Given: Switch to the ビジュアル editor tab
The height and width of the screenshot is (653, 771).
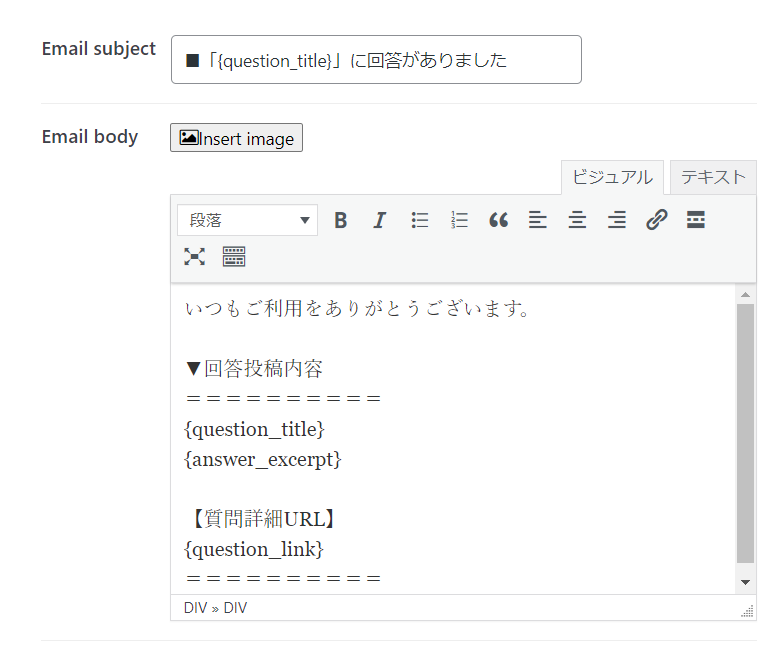Looking at the screenshot, I should 612,177.
